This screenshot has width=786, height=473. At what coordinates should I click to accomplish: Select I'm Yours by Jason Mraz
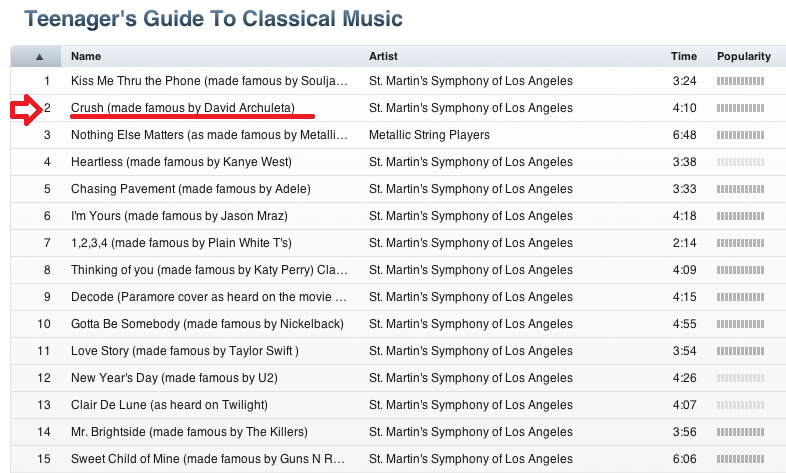click(x=179, y=215)
